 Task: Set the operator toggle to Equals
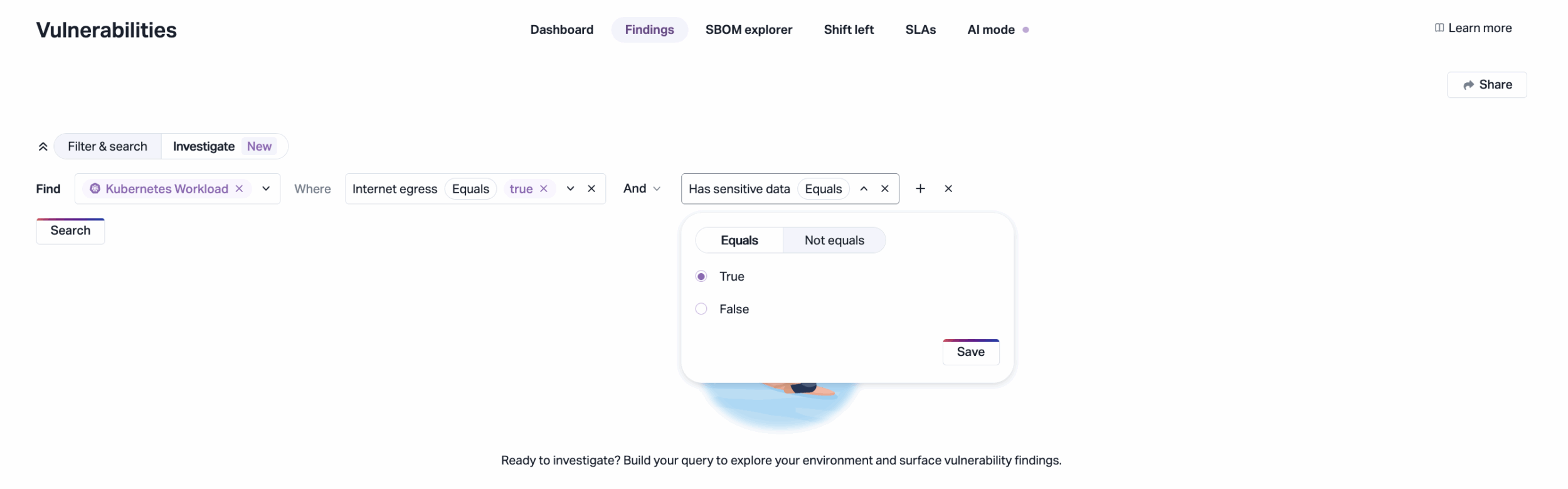point(739,240)
